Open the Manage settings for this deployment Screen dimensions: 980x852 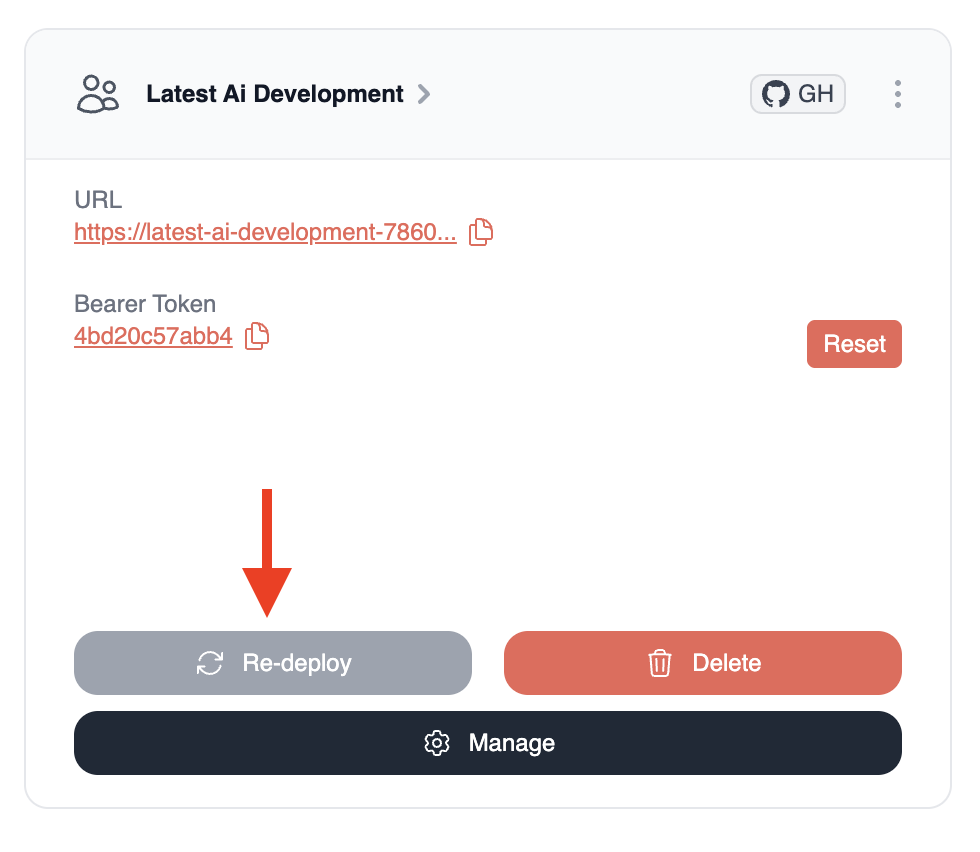487,743
